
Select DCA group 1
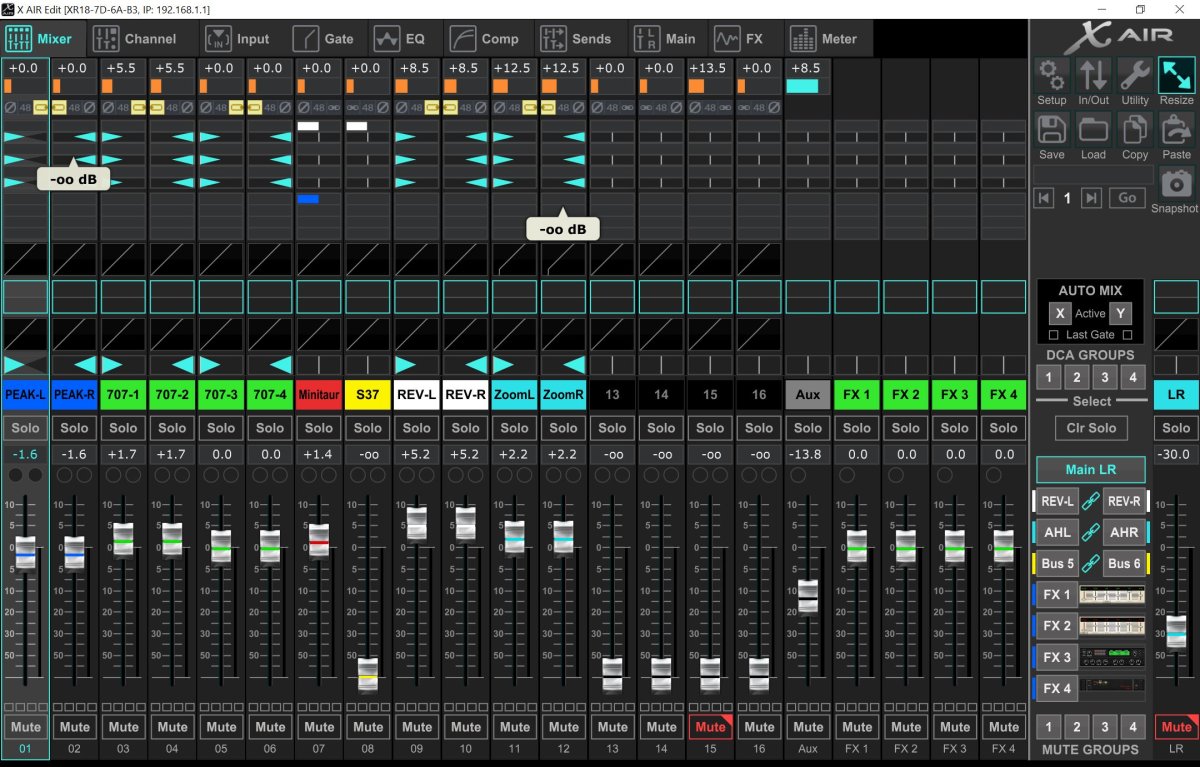pyautogui.click(x=1049, y=377)
